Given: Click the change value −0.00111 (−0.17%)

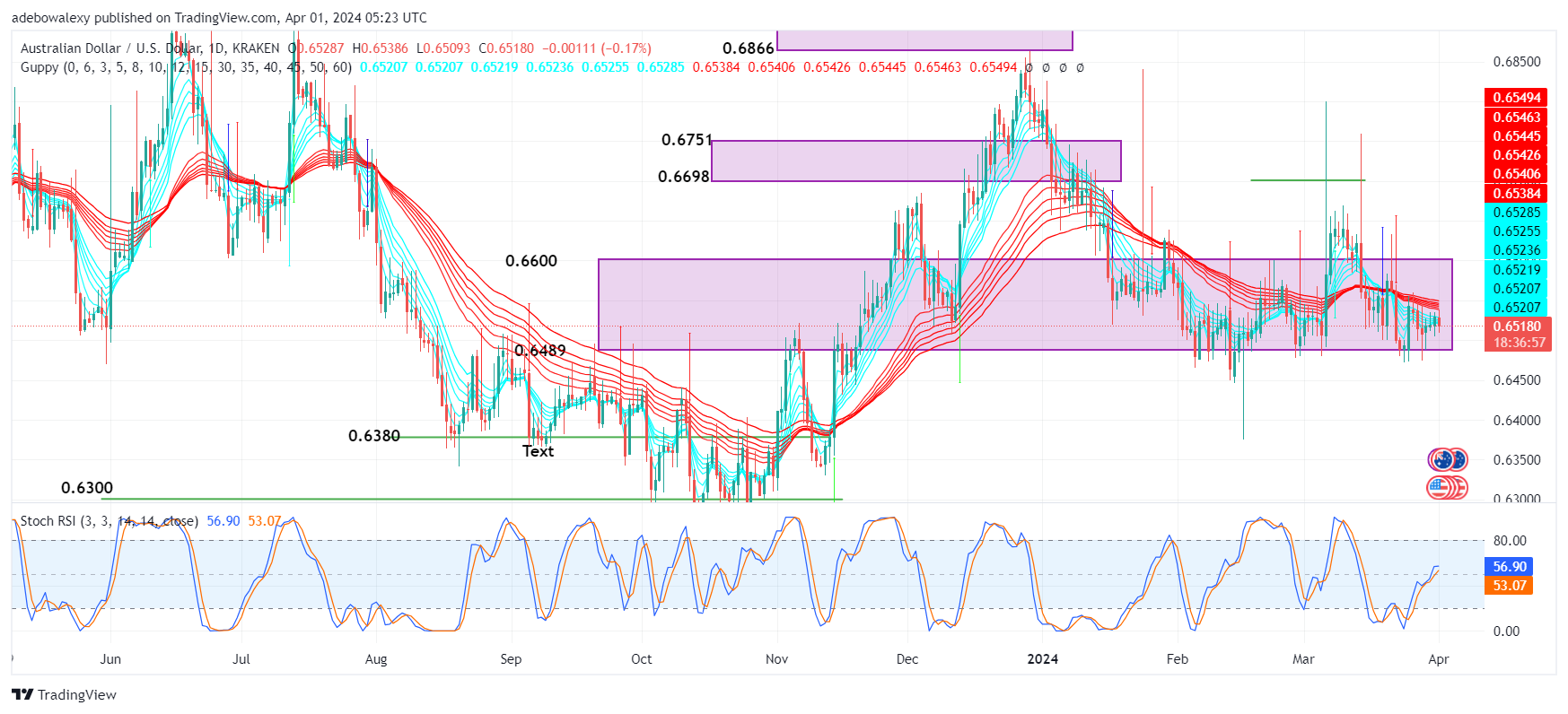Looking at the screenshot, I should (x=597, y=48).
